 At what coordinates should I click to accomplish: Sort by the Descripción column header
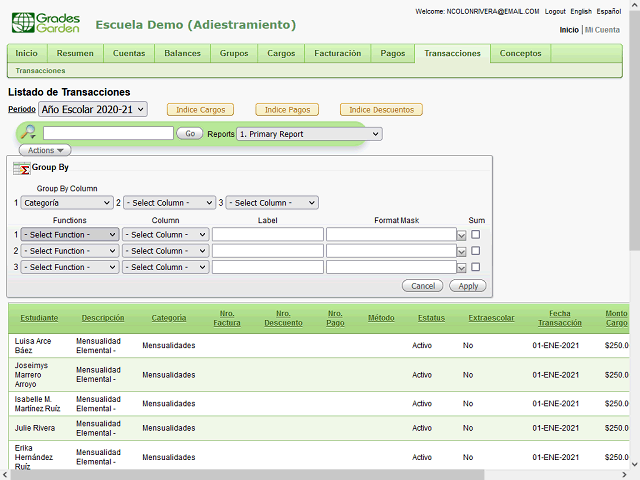pyautogui.click(x=103, y=318)
